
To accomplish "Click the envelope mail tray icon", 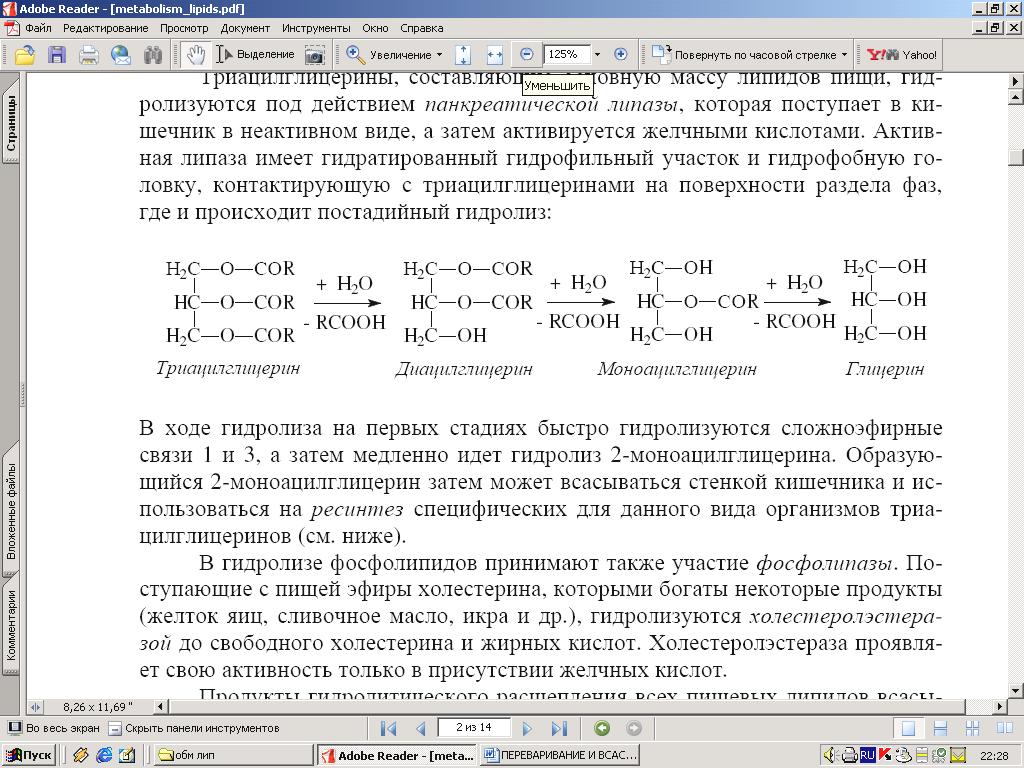I will point(958,755).
